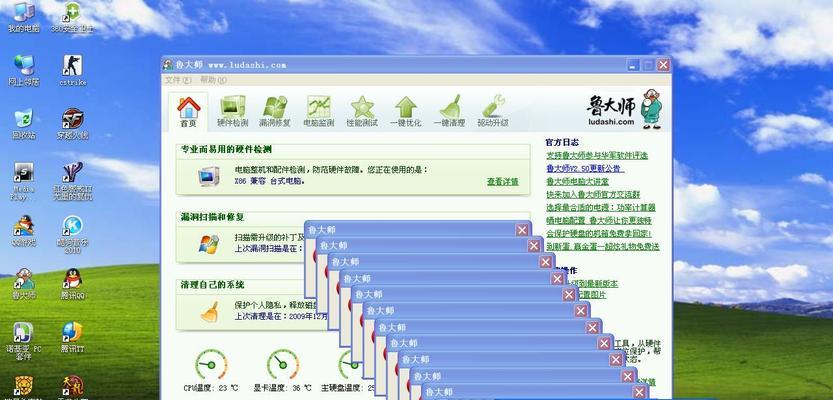This screenshot has width=833, height=400.
Task: Select 酷狗音乐 2010 desktop shortcut
Action: coord(73,234)
